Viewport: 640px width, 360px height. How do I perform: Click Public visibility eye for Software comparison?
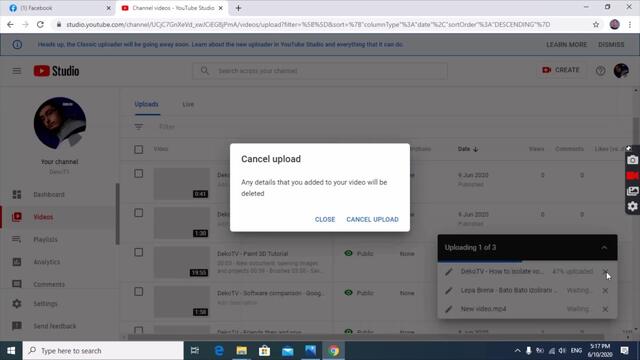click(348, 293)
